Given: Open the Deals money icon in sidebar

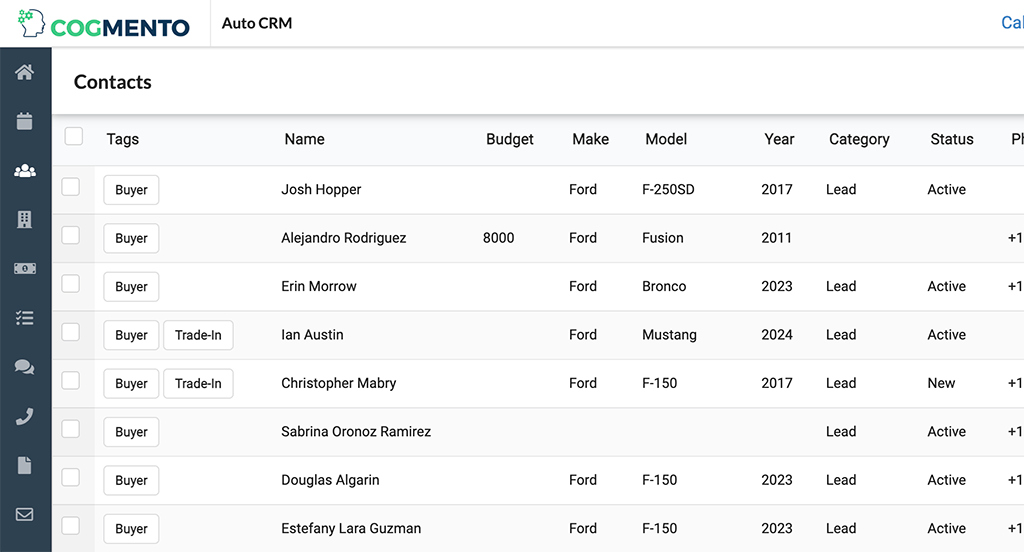Looking at the screenshot, I should click(x=25, y=269).
